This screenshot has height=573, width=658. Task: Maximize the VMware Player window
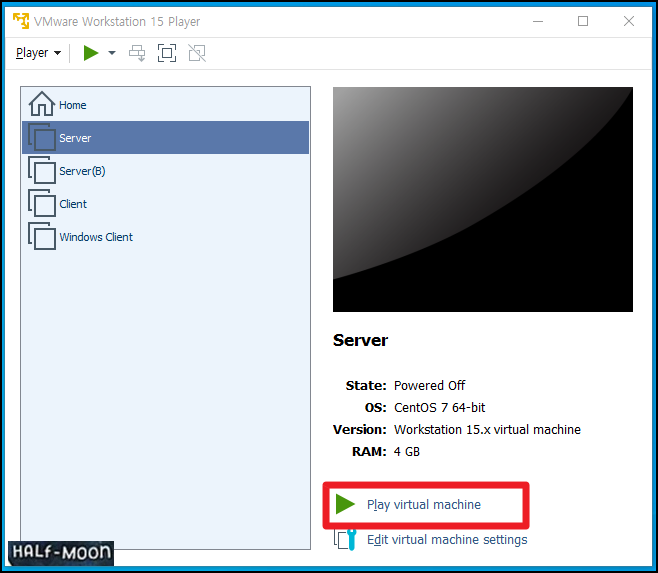[x=583, y=21]
